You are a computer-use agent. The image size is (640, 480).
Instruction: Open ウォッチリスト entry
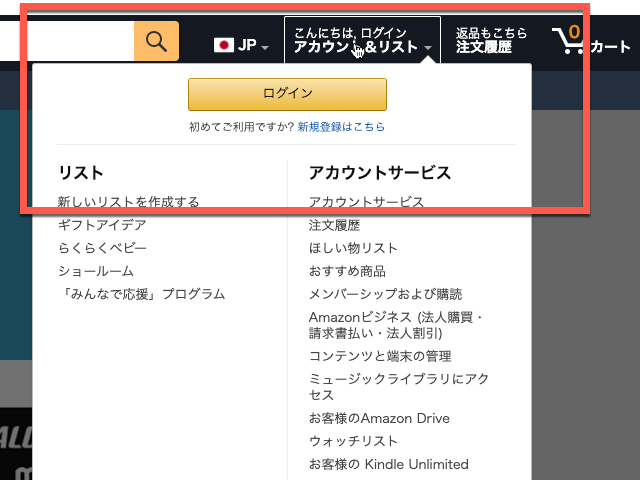tap(353, 441)
